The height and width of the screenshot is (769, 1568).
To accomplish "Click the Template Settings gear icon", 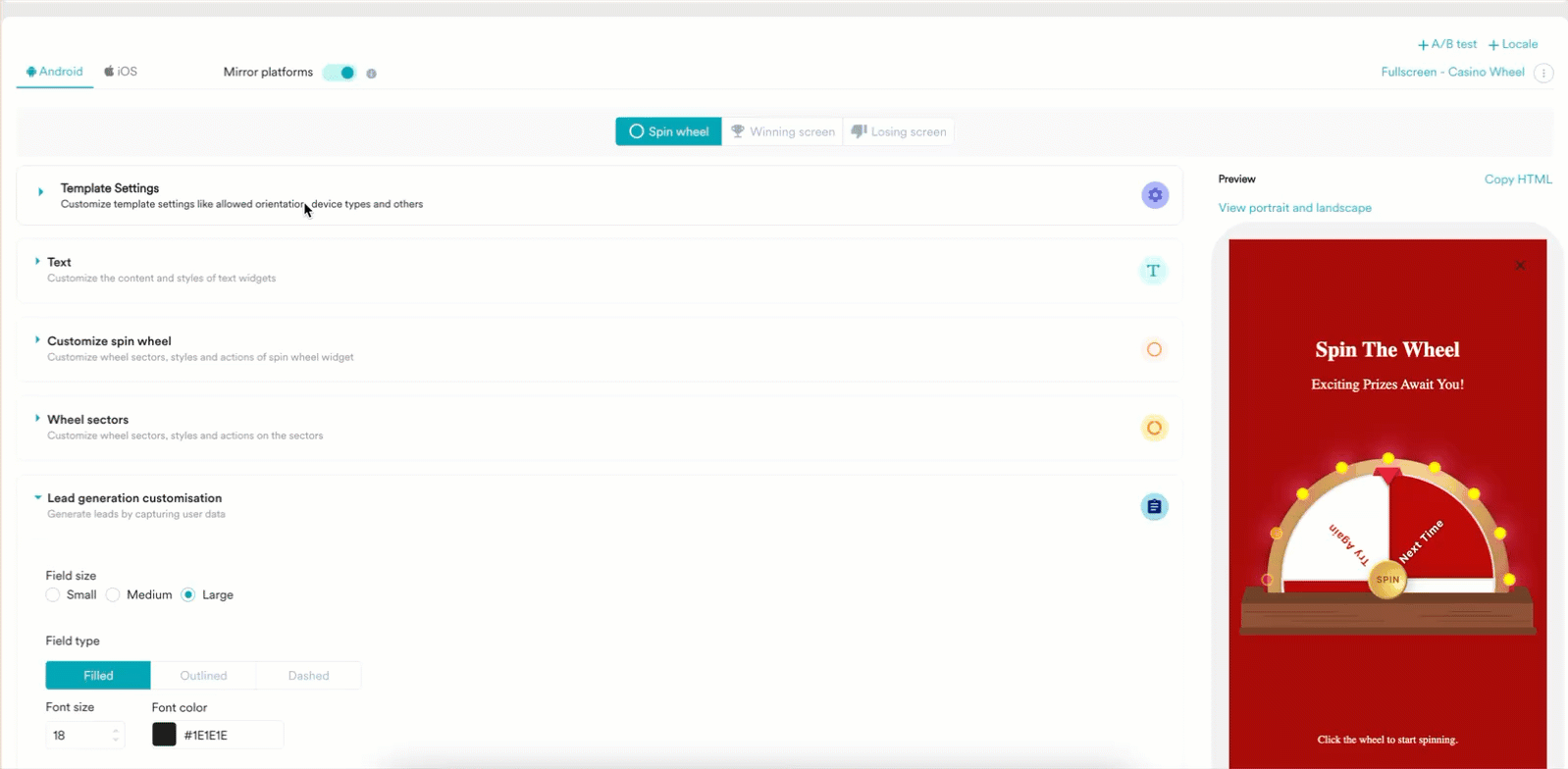I will pos(1155,195).
